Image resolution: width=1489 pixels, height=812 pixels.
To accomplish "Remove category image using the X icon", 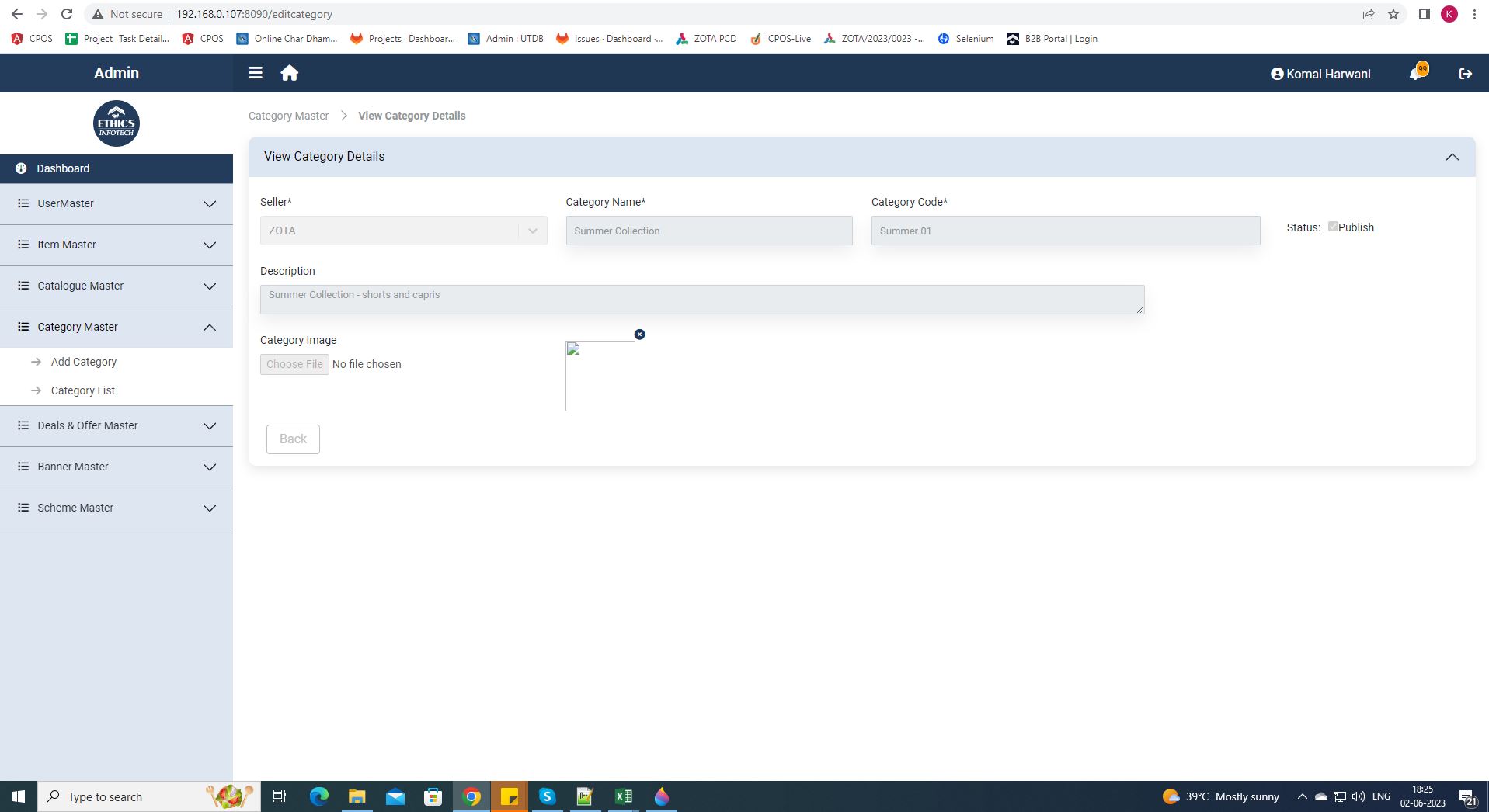I will coord(639,335).
